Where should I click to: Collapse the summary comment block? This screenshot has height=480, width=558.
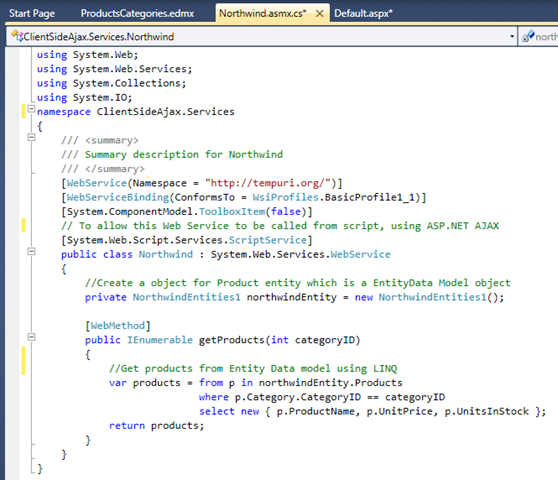pos(31,137)
